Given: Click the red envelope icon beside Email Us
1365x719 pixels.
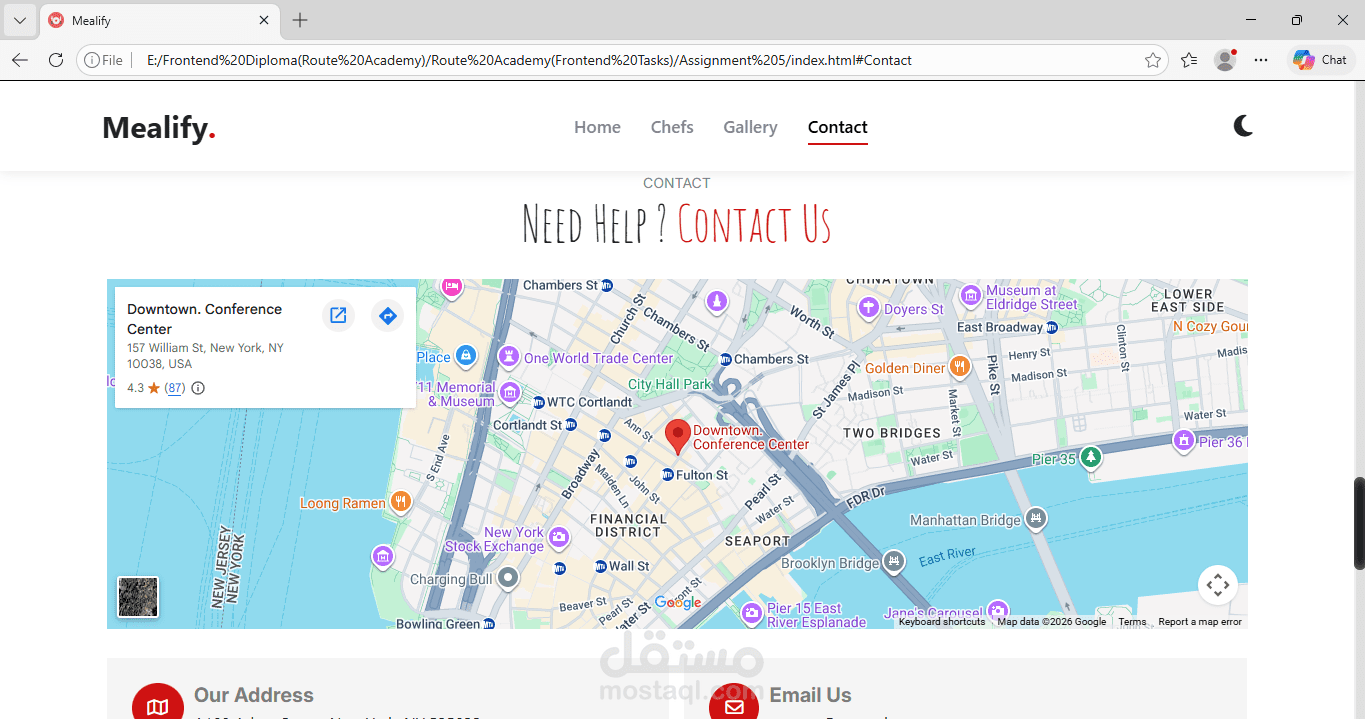Looking at the screenshot, I should tap(734, 702).
